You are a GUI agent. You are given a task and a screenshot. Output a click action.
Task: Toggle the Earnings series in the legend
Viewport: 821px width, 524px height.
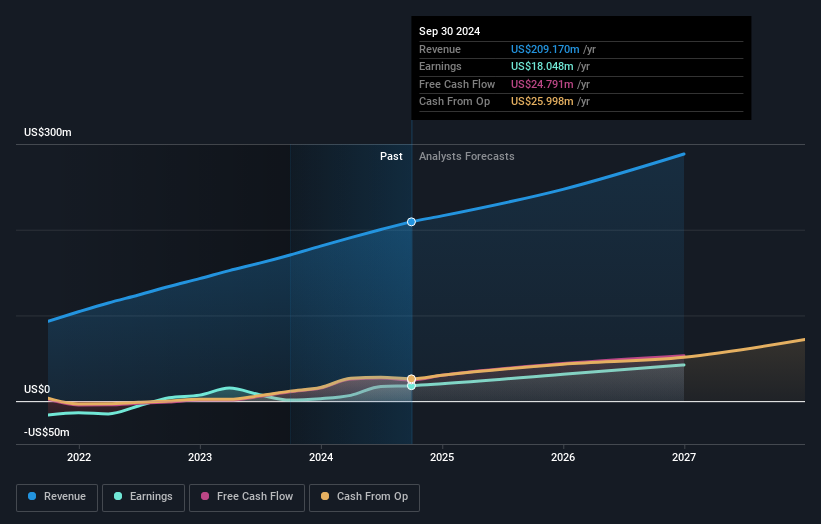point(143,497)
